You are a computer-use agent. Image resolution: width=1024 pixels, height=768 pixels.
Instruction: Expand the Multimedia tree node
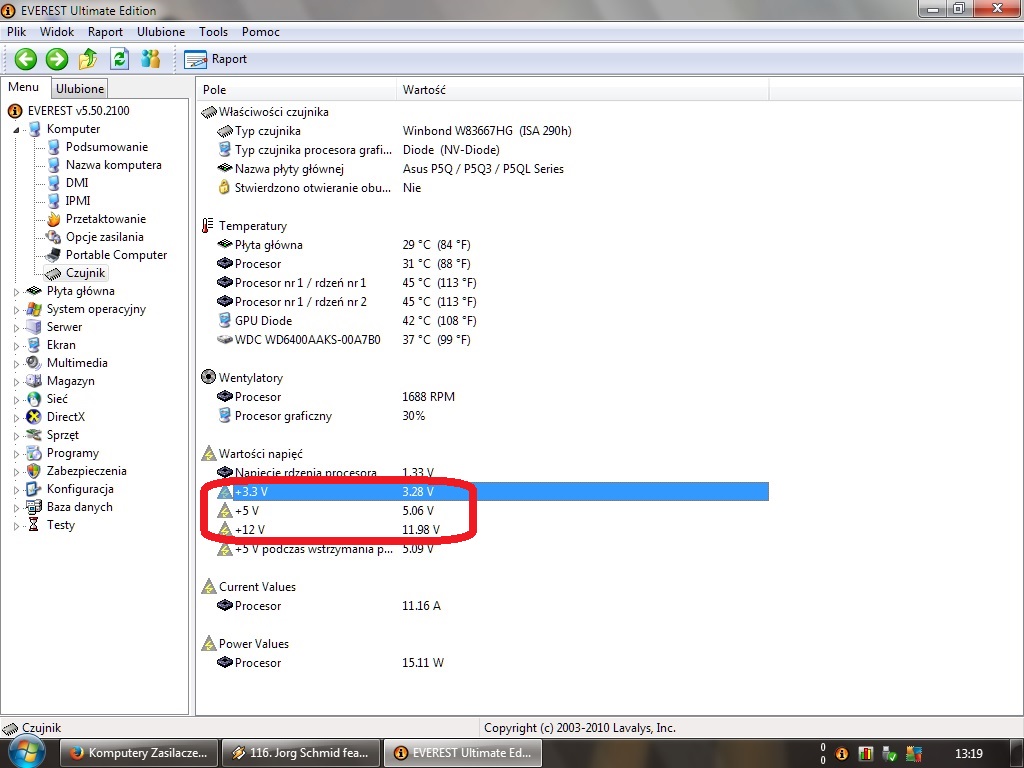coord(16,364)
